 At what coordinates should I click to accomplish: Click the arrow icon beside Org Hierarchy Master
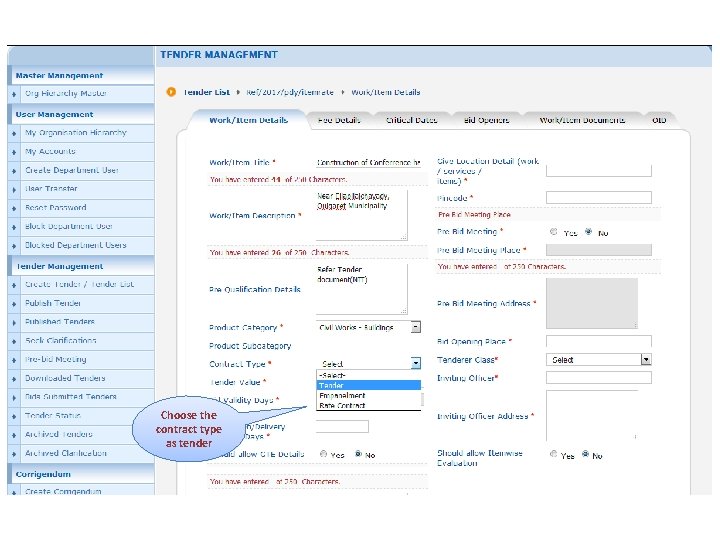pos(14,95)
